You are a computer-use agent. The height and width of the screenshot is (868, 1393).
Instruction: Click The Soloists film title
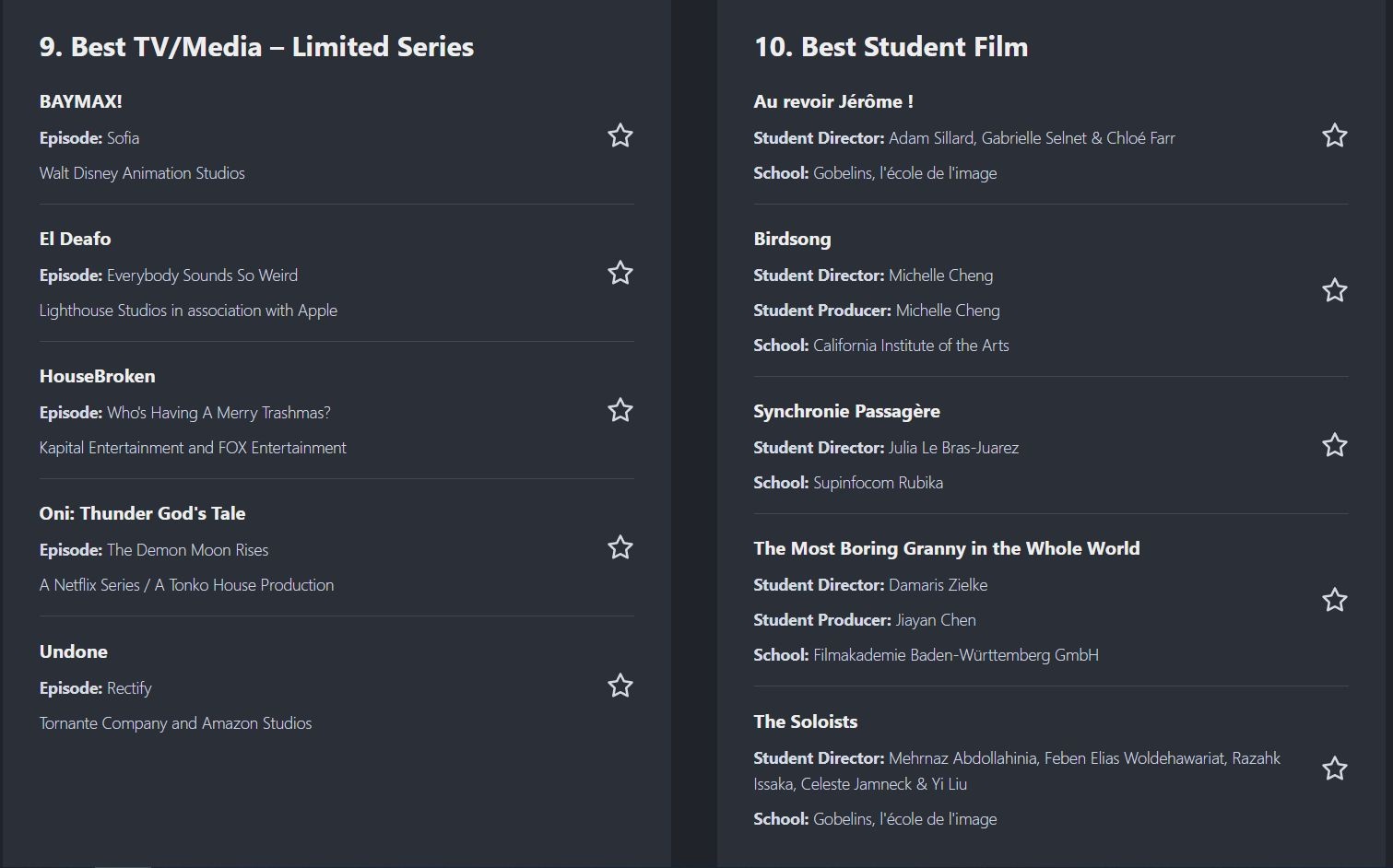coord(805,721)
